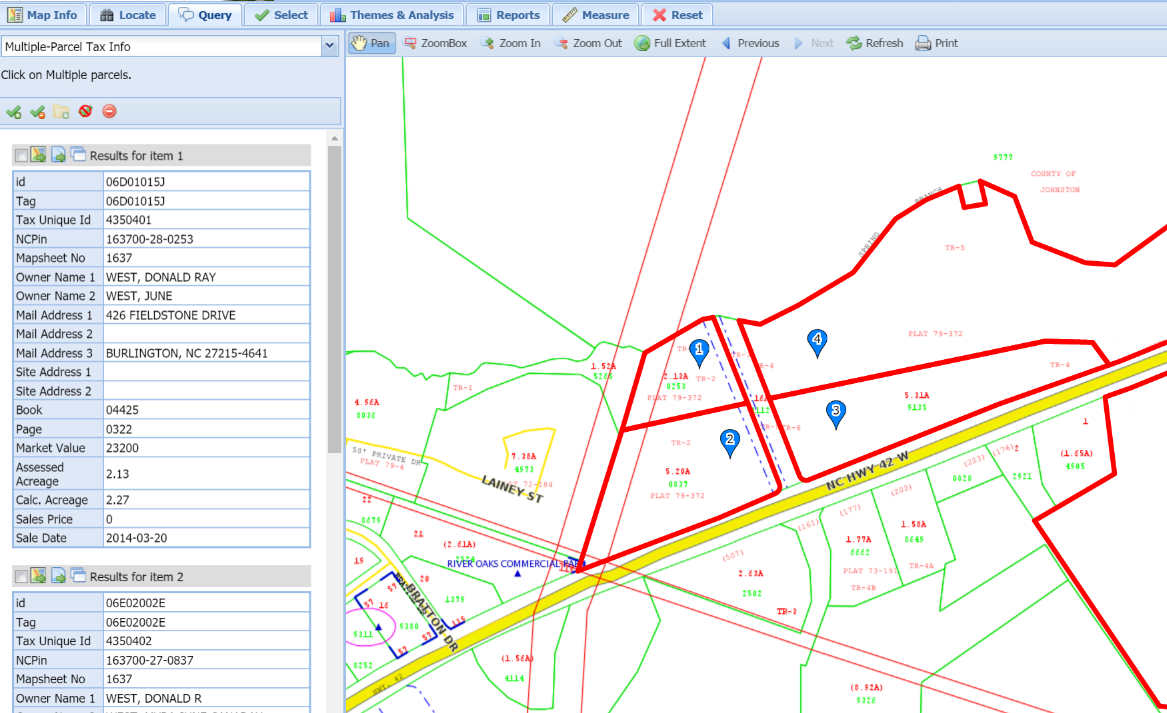Screen dimensions: 1167x713
Task: Switch to the Map Info tab
Action: pyautogui.click(x=42, y=15)
